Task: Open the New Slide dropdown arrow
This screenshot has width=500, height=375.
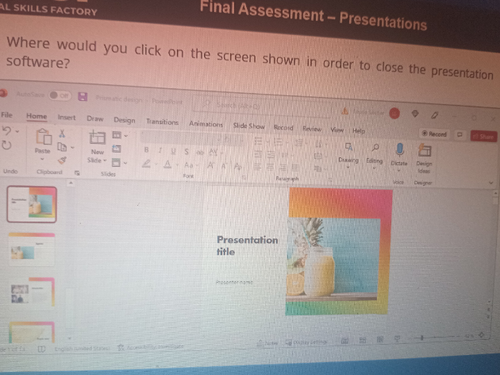Action: [105, 161]
